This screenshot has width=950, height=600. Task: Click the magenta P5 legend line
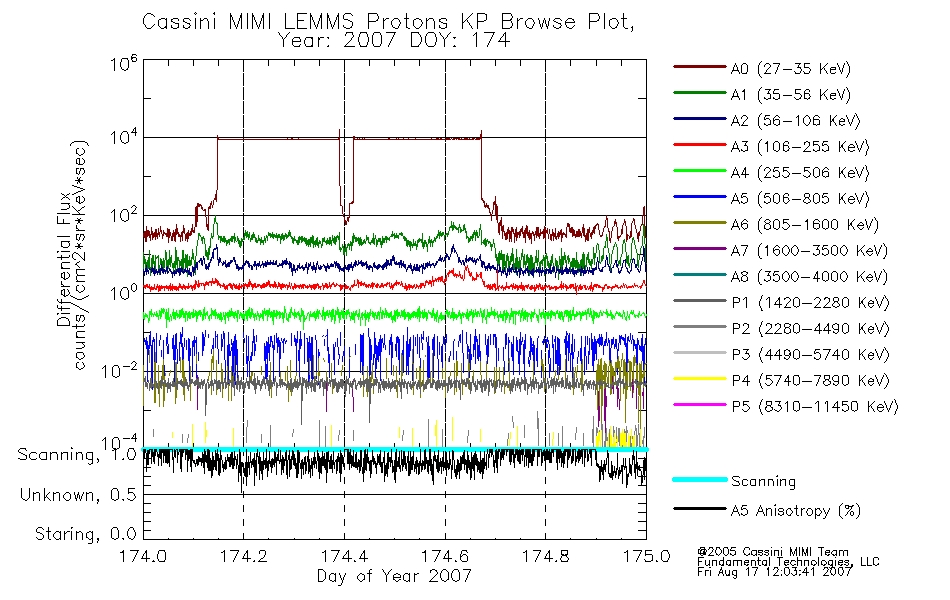tap(699, 404)
